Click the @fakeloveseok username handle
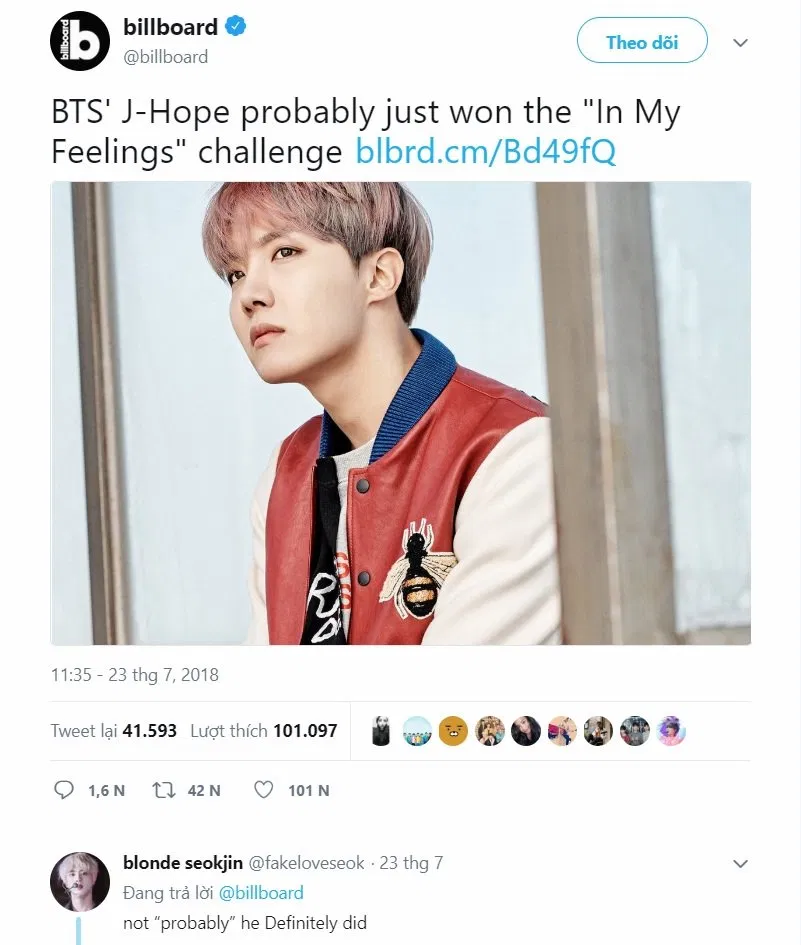The image size is (801, 945). pyautogui.click(x=306, y=863)
